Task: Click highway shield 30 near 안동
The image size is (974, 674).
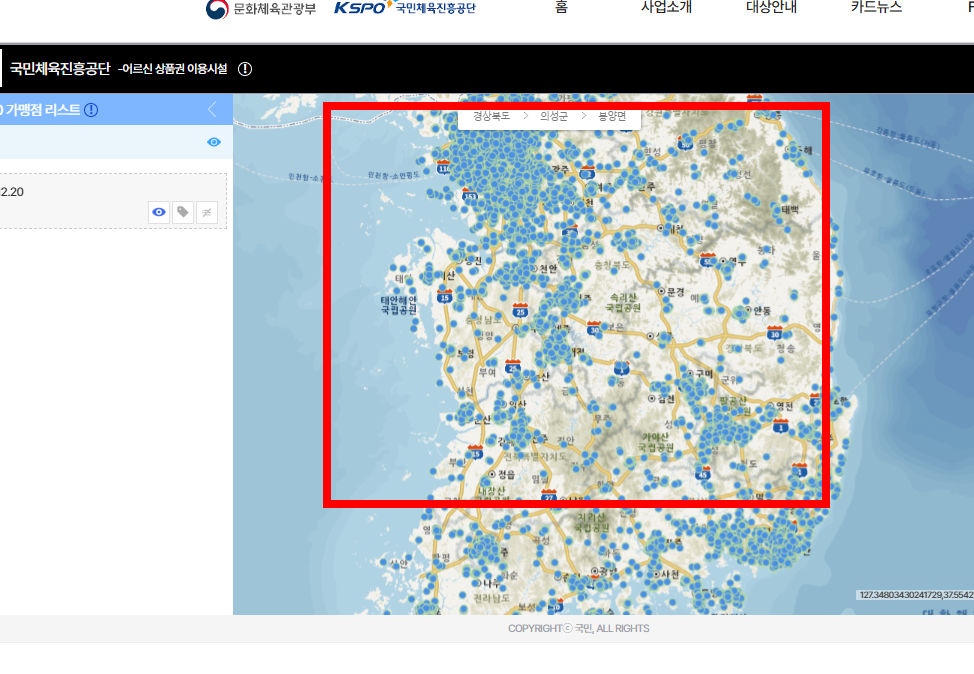Action: tap(774, 332)
